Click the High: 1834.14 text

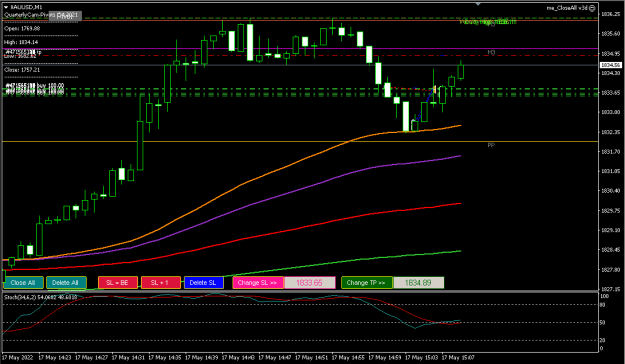tap(21, 42)
